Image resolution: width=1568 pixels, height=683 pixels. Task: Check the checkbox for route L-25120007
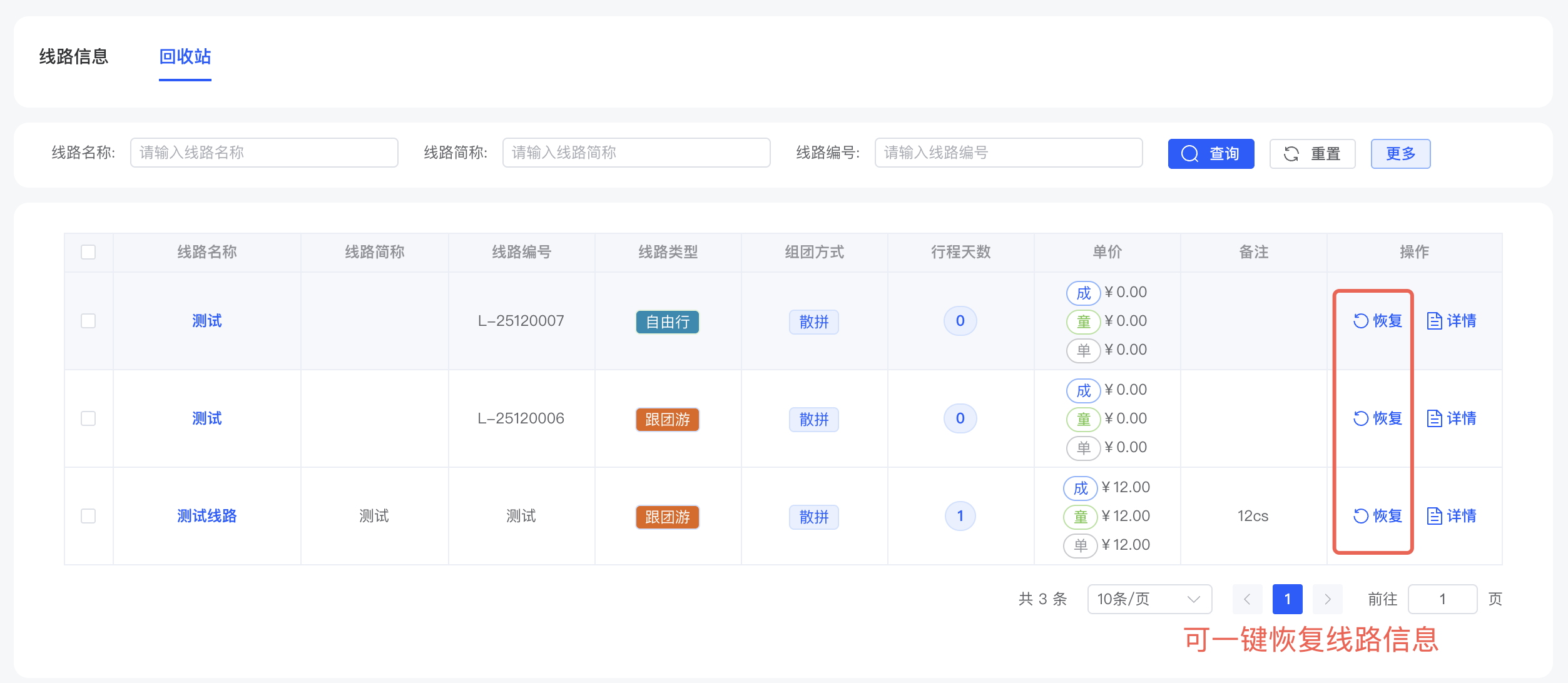[88, 320]
